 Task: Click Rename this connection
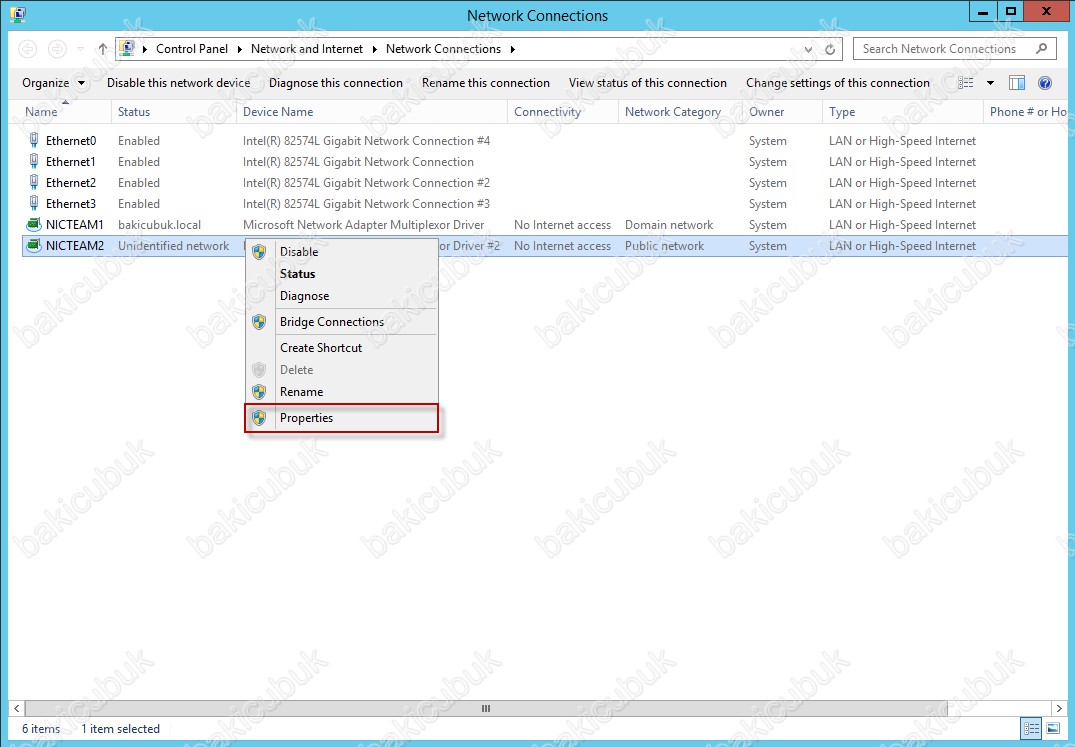(485, 83)
